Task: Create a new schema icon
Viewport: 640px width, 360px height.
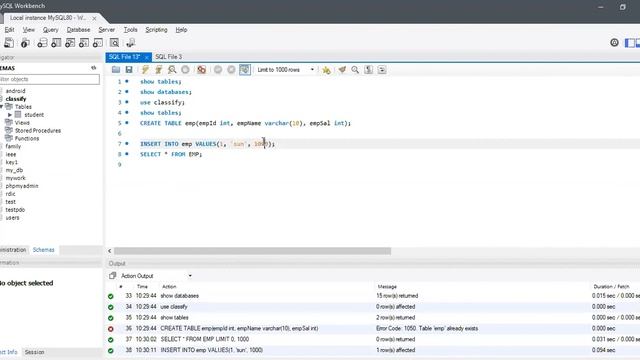Action: tap(42, 43)
